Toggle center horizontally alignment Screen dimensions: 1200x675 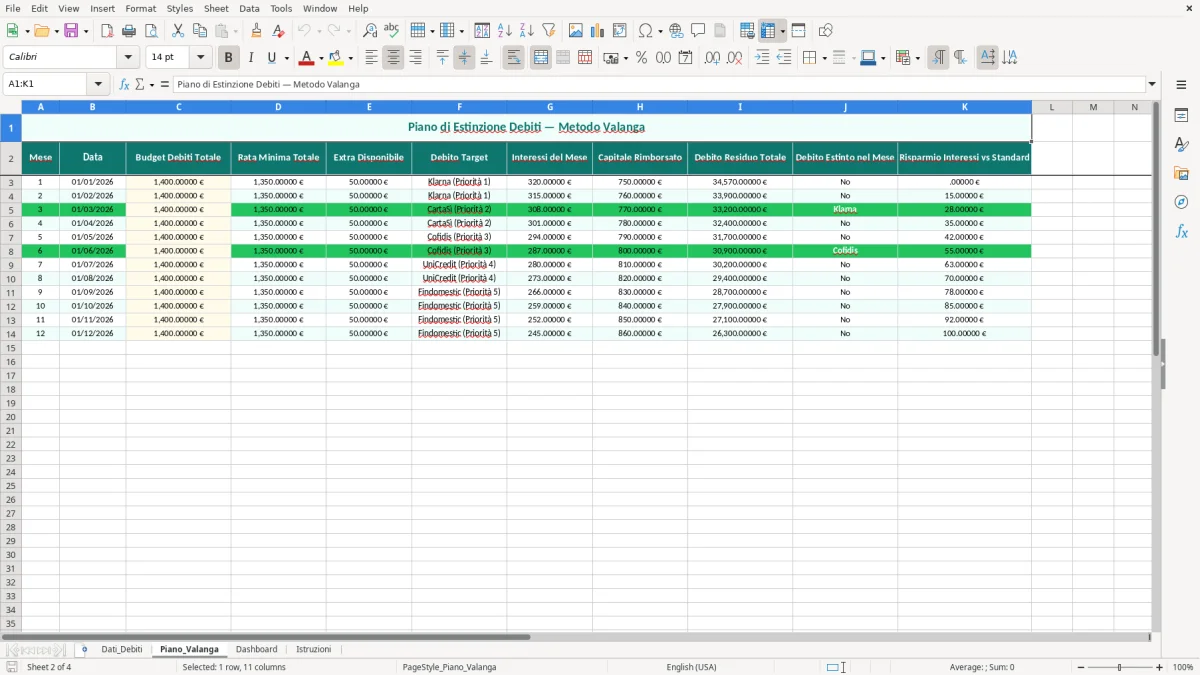click(393, 58)
